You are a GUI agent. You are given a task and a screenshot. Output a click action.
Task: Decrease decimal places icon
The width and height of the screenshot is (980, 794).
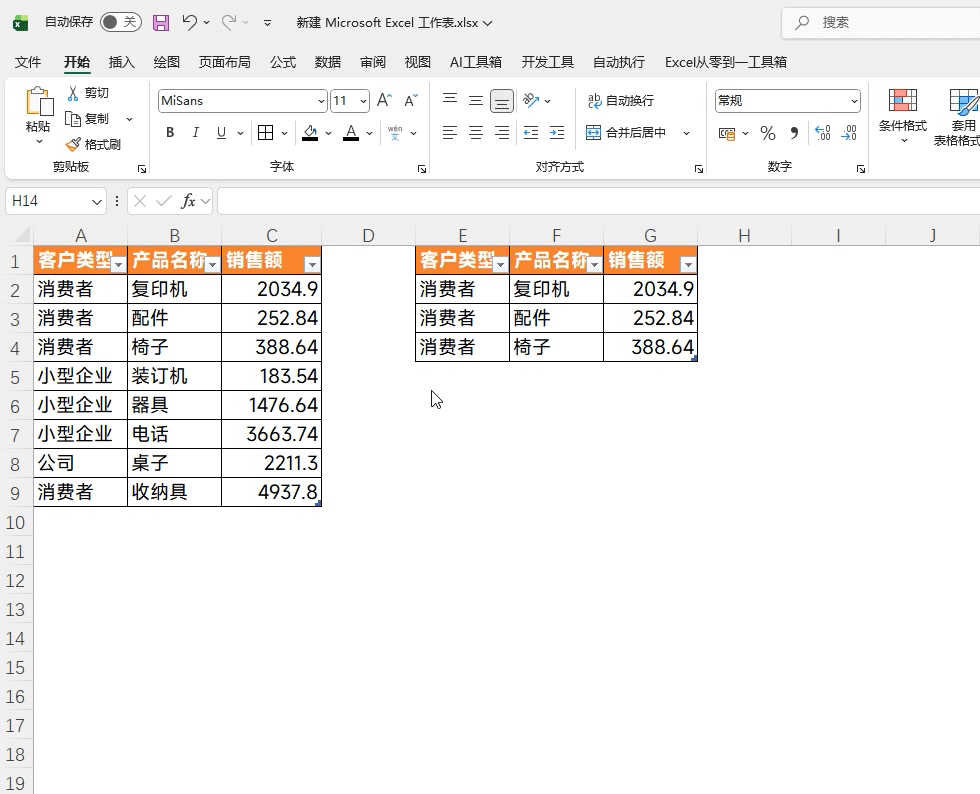click(x=849, y=133)
